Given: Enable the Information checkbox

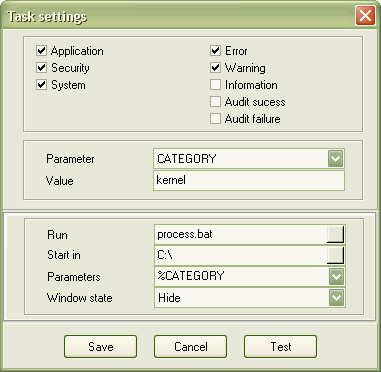Looking at the screenshot, I should (215, 85).
